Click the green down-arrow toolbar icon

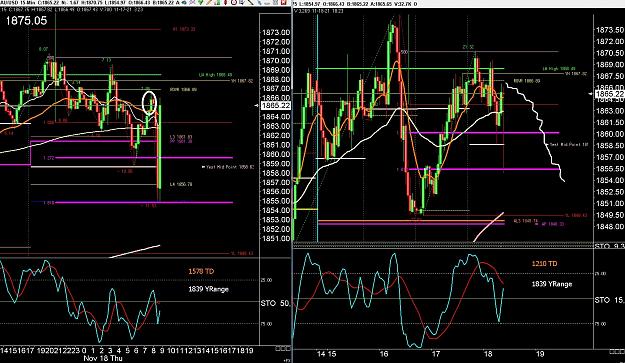(x=200, y=2)
